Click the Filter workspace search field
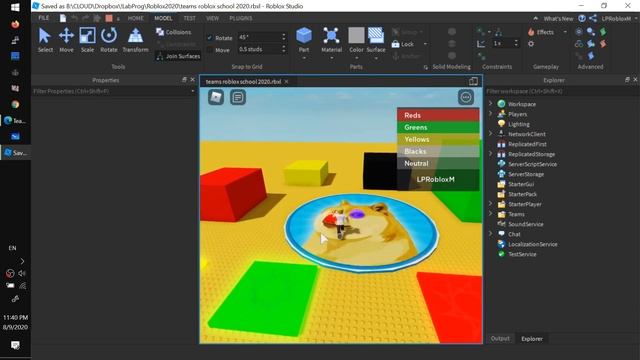This screenshot has width=640, height=360. [x=561, y=91]
